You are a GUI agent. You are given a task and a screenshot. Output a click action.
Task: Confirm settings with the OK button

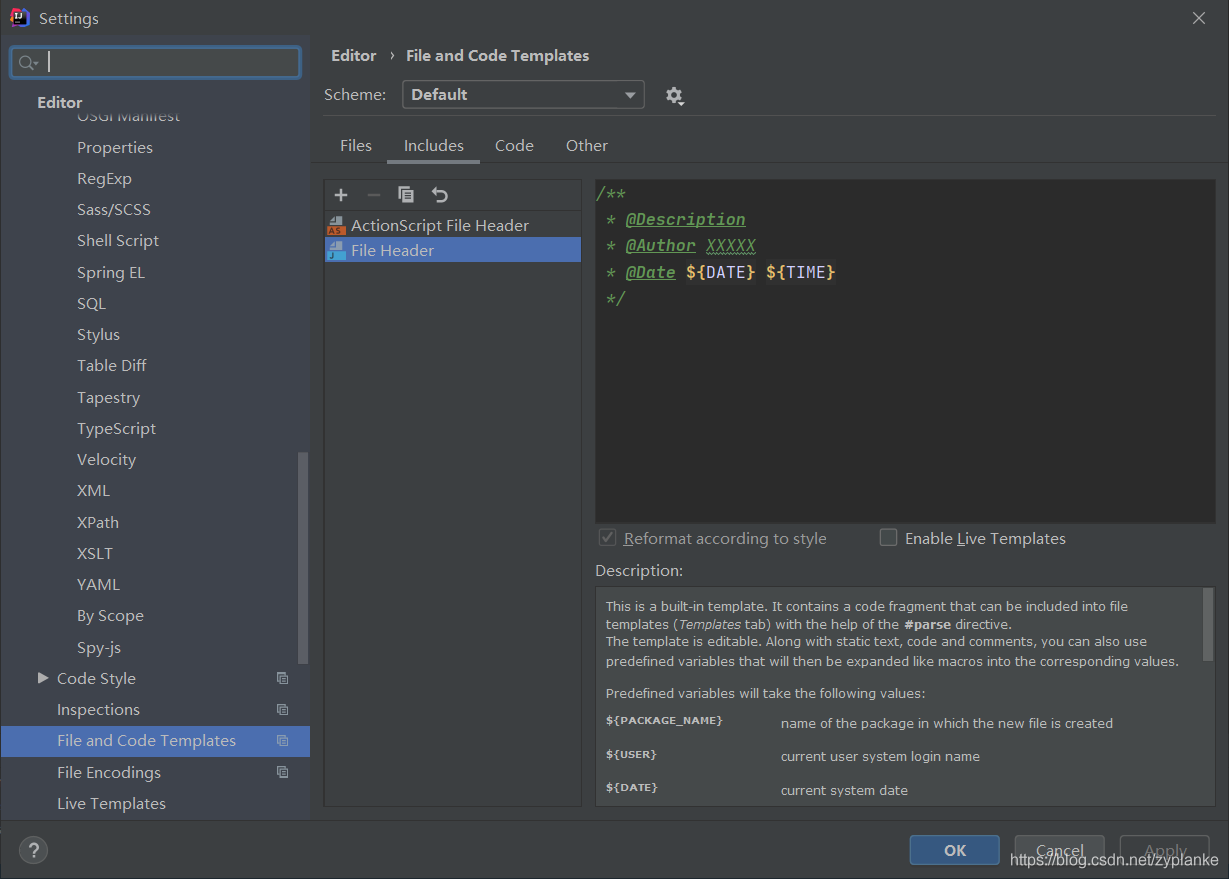(x=954, y=849)
